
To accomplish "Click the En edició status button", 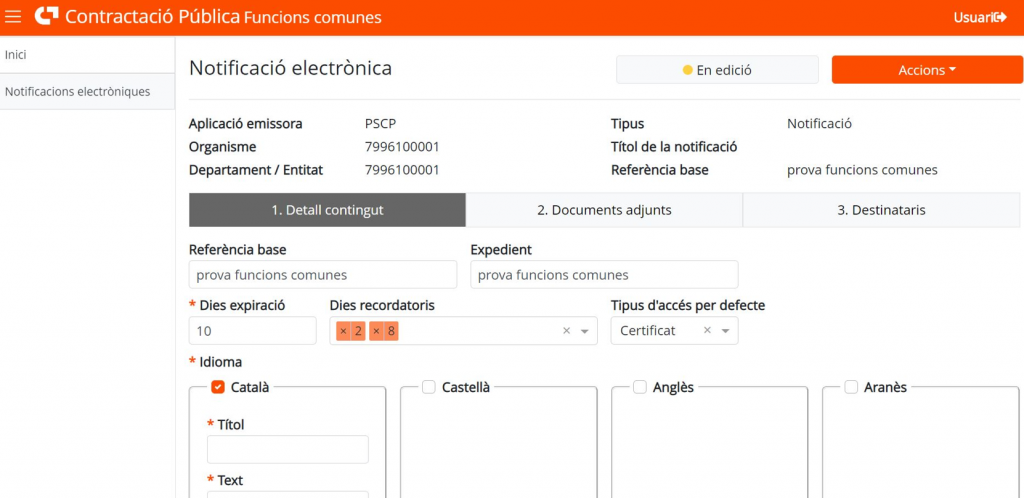I will (717, 70).
